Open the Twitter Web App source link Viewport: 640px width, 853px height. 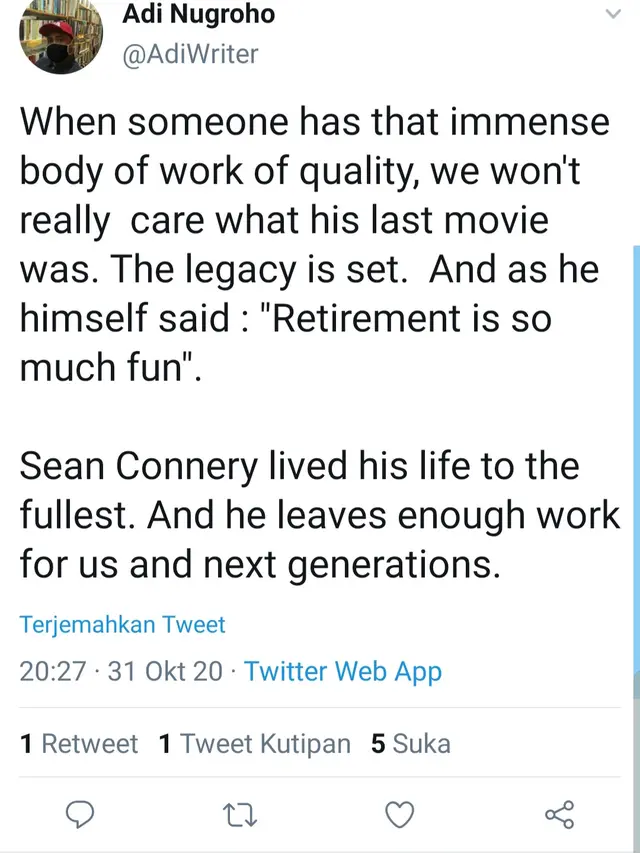(x=342, y=671)
